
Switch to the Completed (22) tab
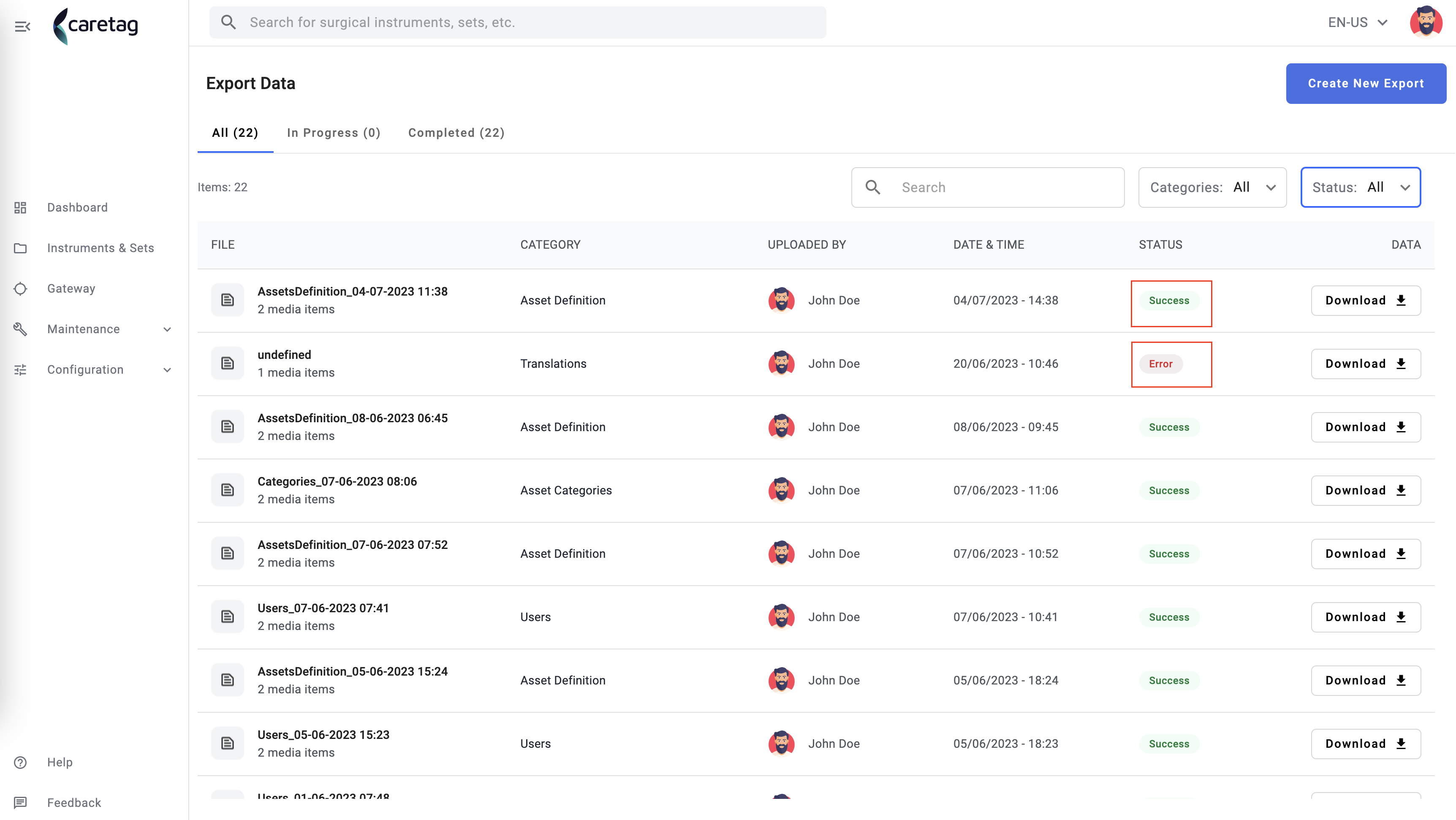(x=456, y=132)
